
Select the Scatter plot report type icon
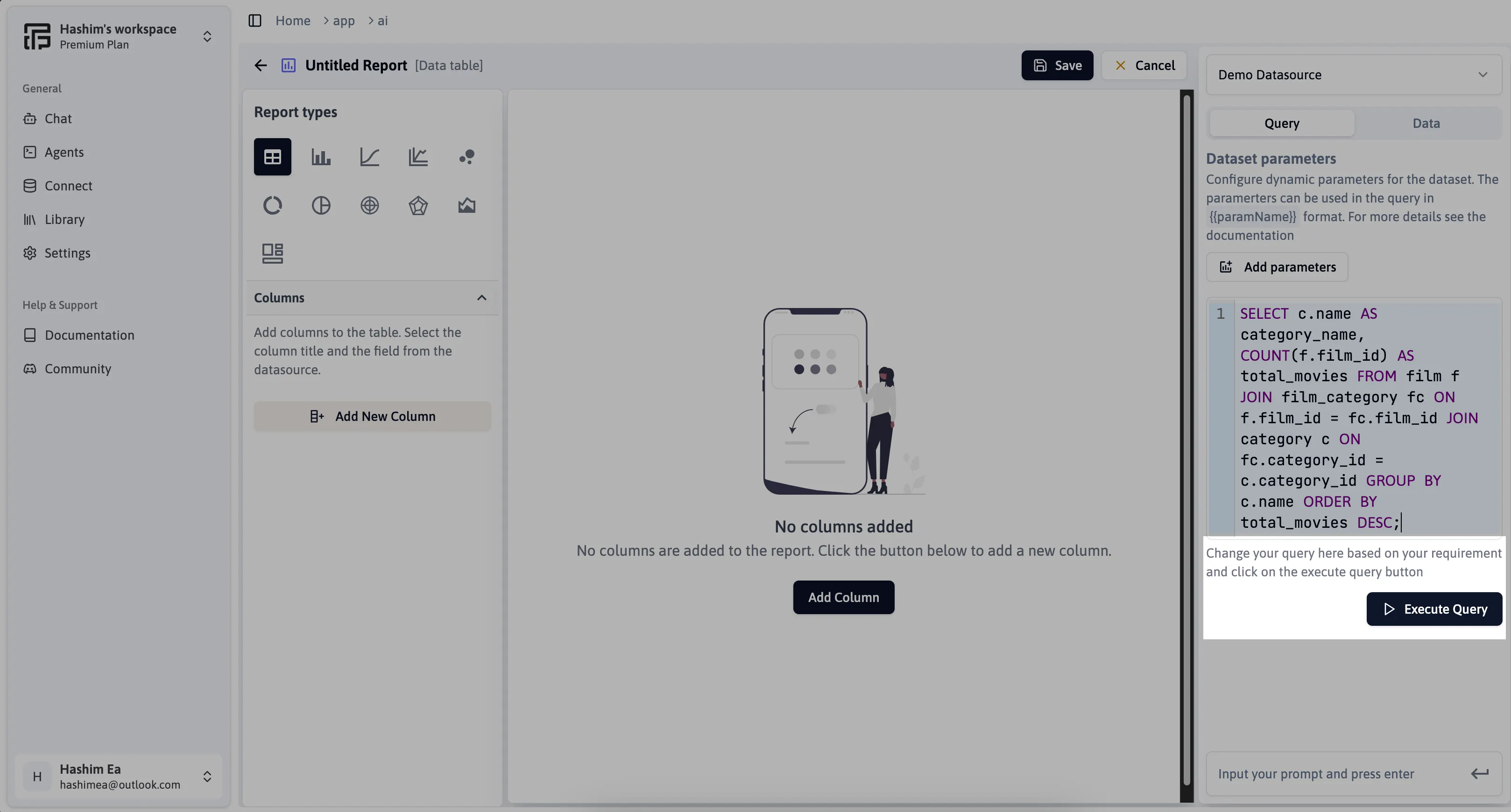(x=467, y=156)
